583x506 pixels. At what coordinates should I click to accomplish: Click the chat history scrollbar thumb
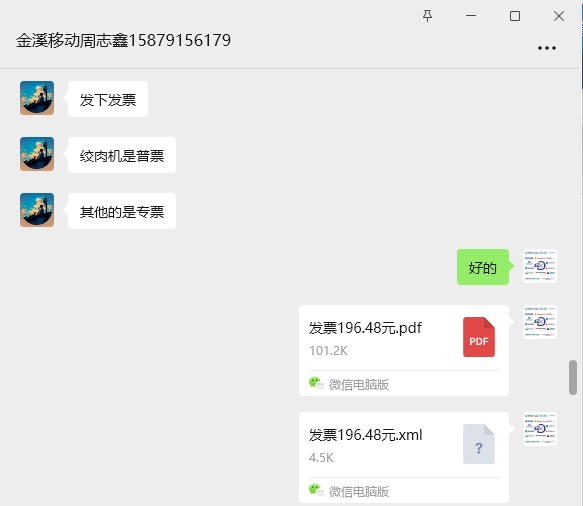pyautogui.click(x=573, y=377)
